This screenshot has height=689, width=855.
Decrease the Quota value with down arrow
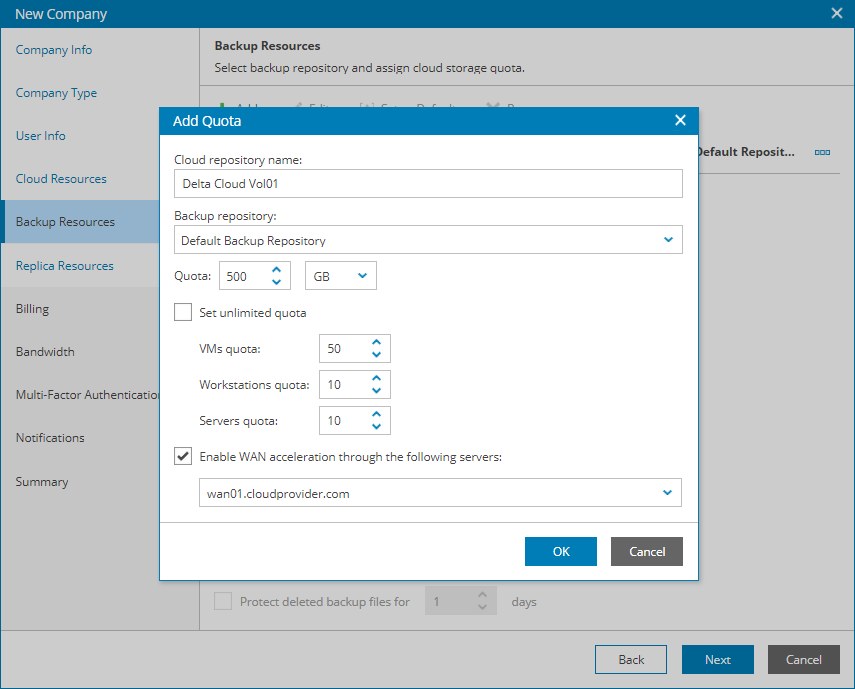coord(277,283)
